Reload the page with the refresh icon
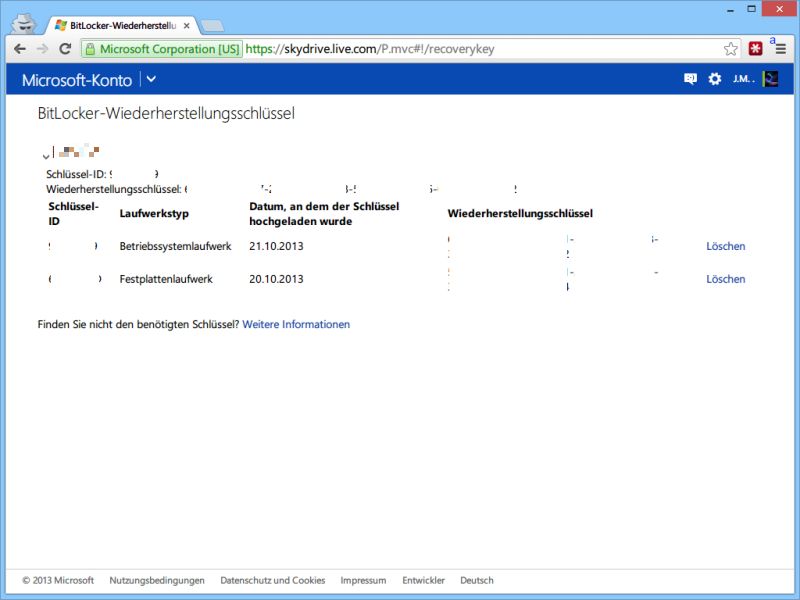This screenshot has width=800, height=600. click(65, 49)
